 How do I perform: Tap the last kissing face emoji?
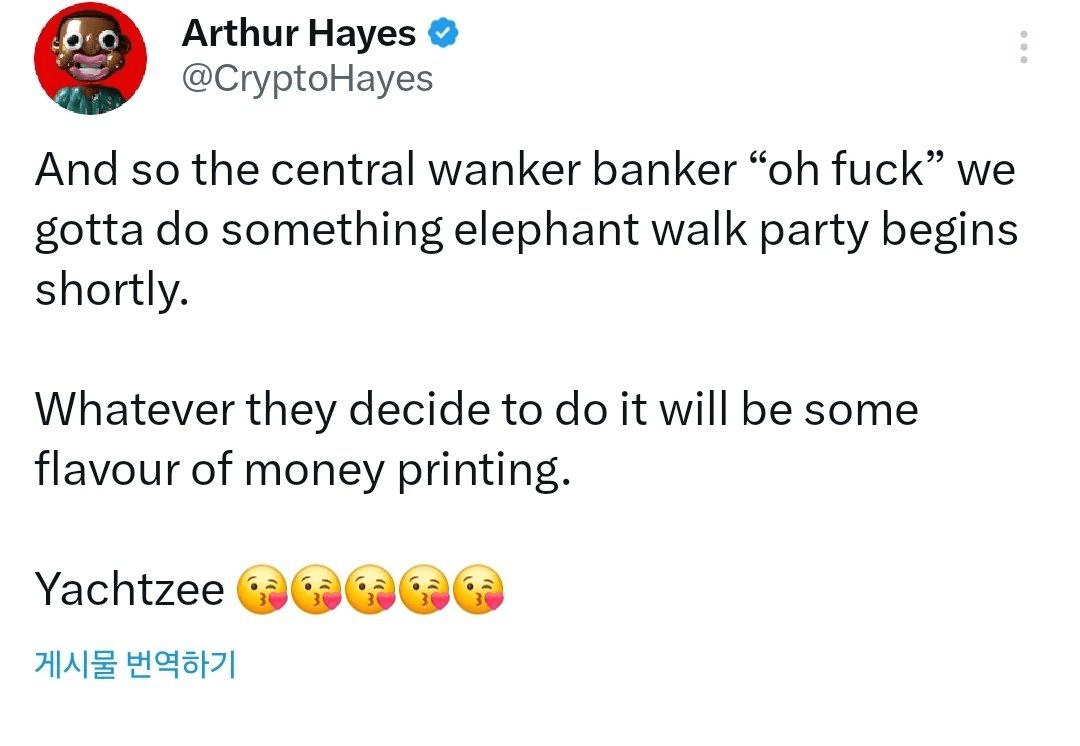(478, 590)
